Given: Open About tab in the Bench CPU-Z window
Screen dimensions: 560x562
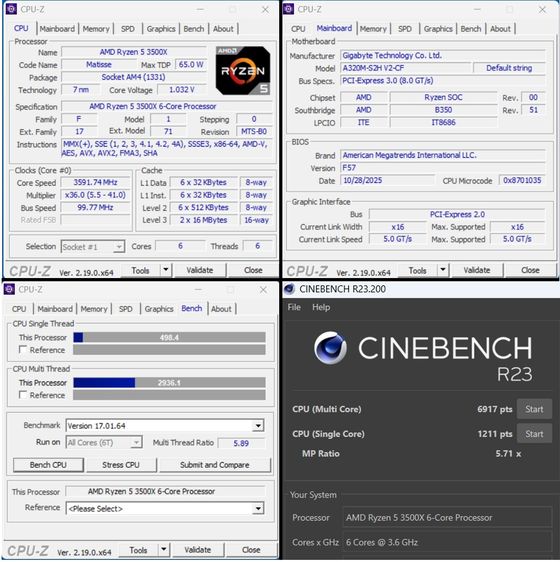Looking at the screenshot, I should [x=221, y=309].
